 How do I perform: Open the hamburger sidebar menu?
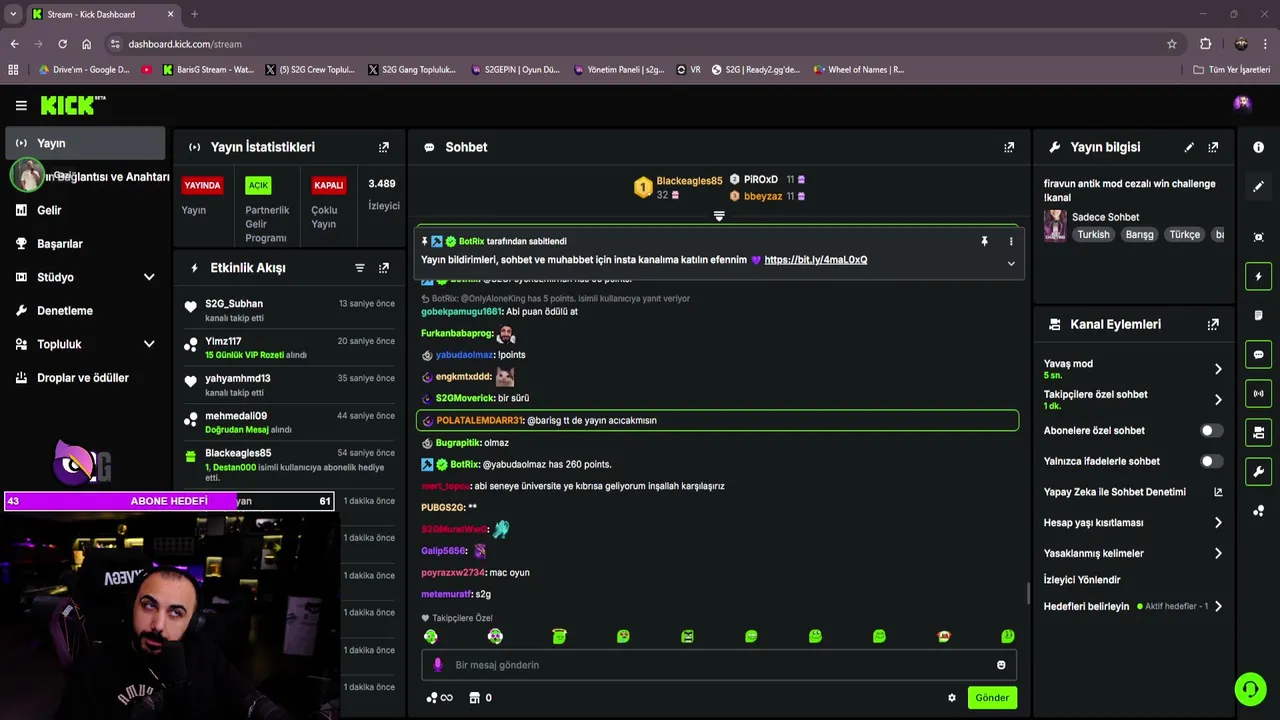[x=21, y=105]
